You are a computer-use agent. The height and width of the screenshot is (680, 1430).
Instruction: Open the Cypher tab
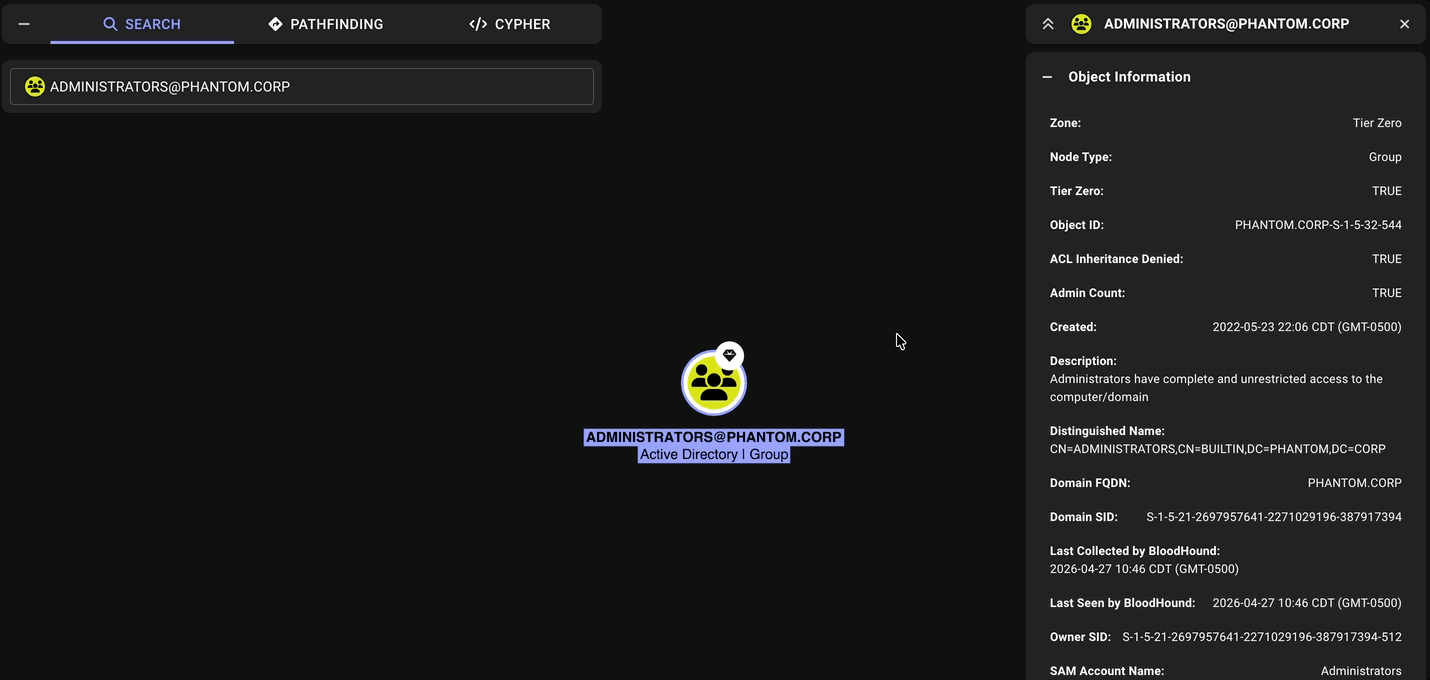point(509,24)
